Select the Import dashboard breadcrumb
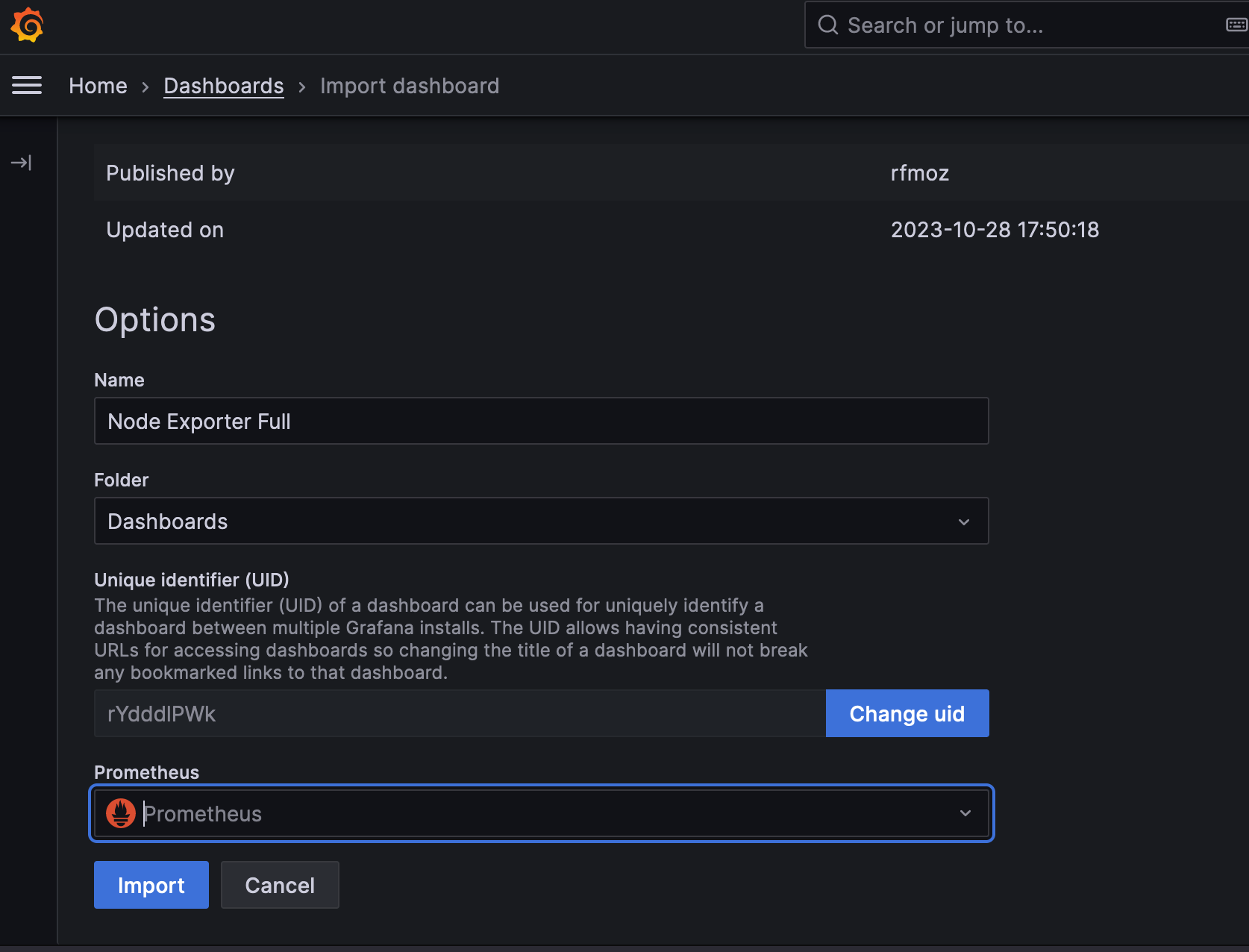 (410, 86)
